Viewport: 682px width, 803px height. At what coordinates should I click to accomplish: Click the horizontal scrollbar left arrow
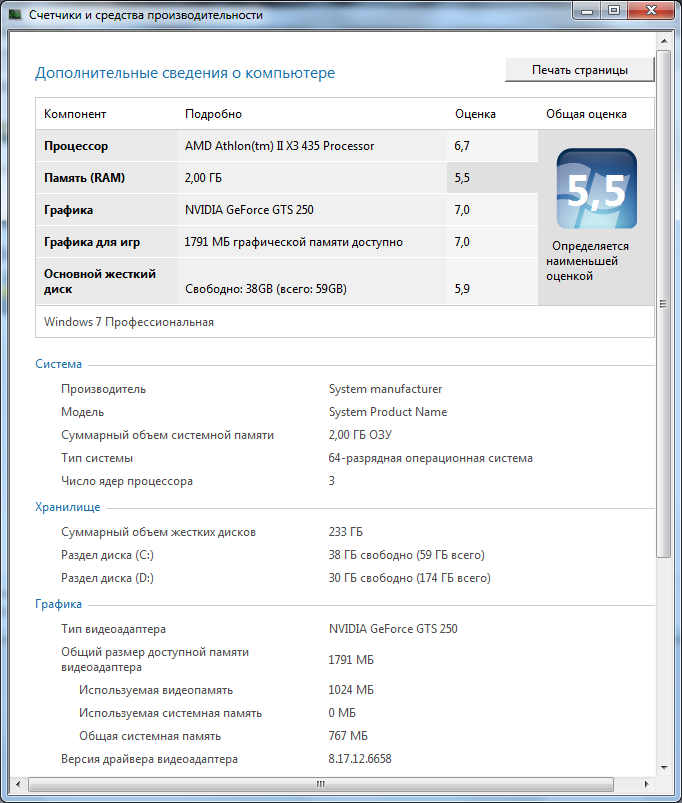18,784
